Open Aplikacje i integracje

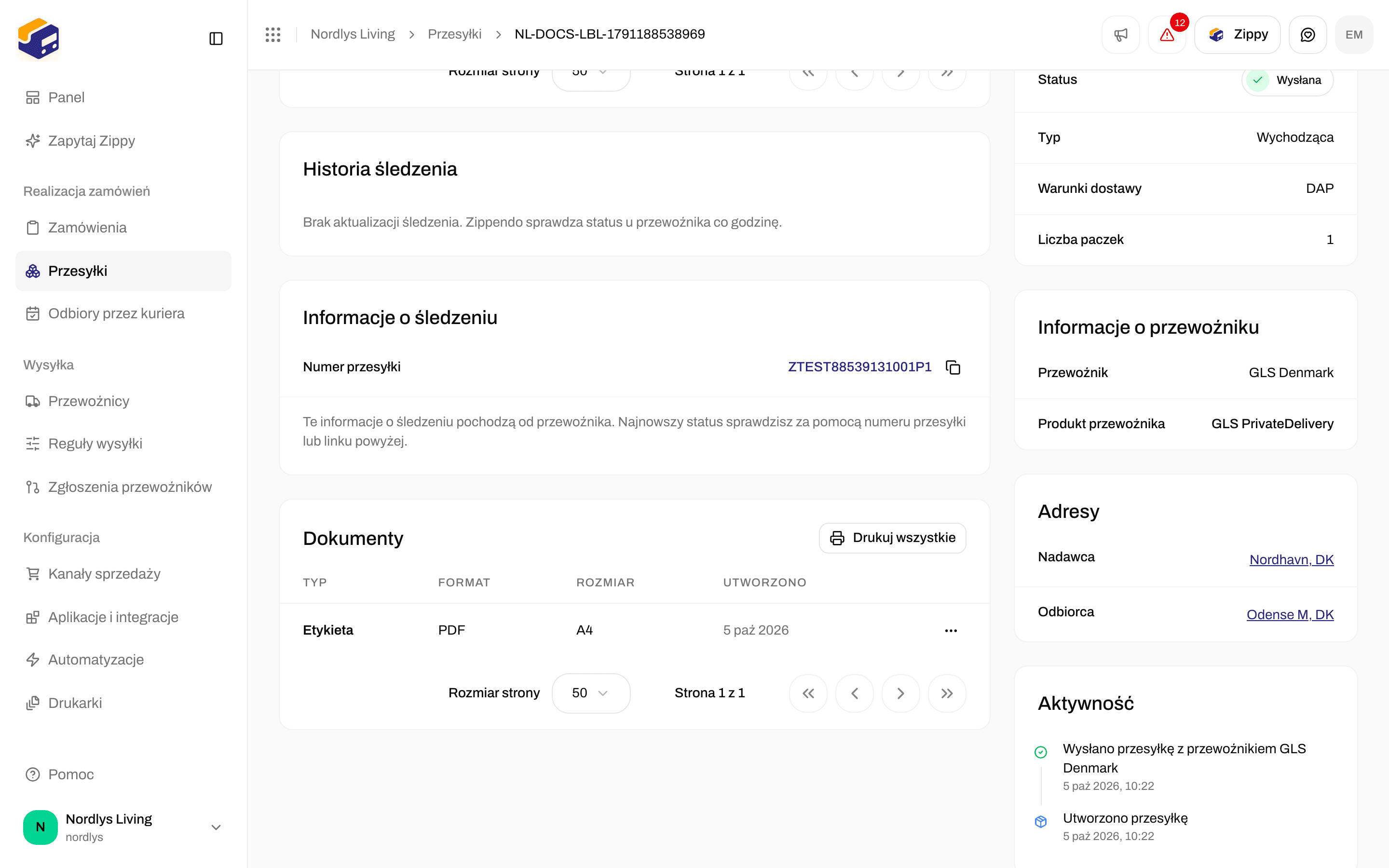coord(123,617)
